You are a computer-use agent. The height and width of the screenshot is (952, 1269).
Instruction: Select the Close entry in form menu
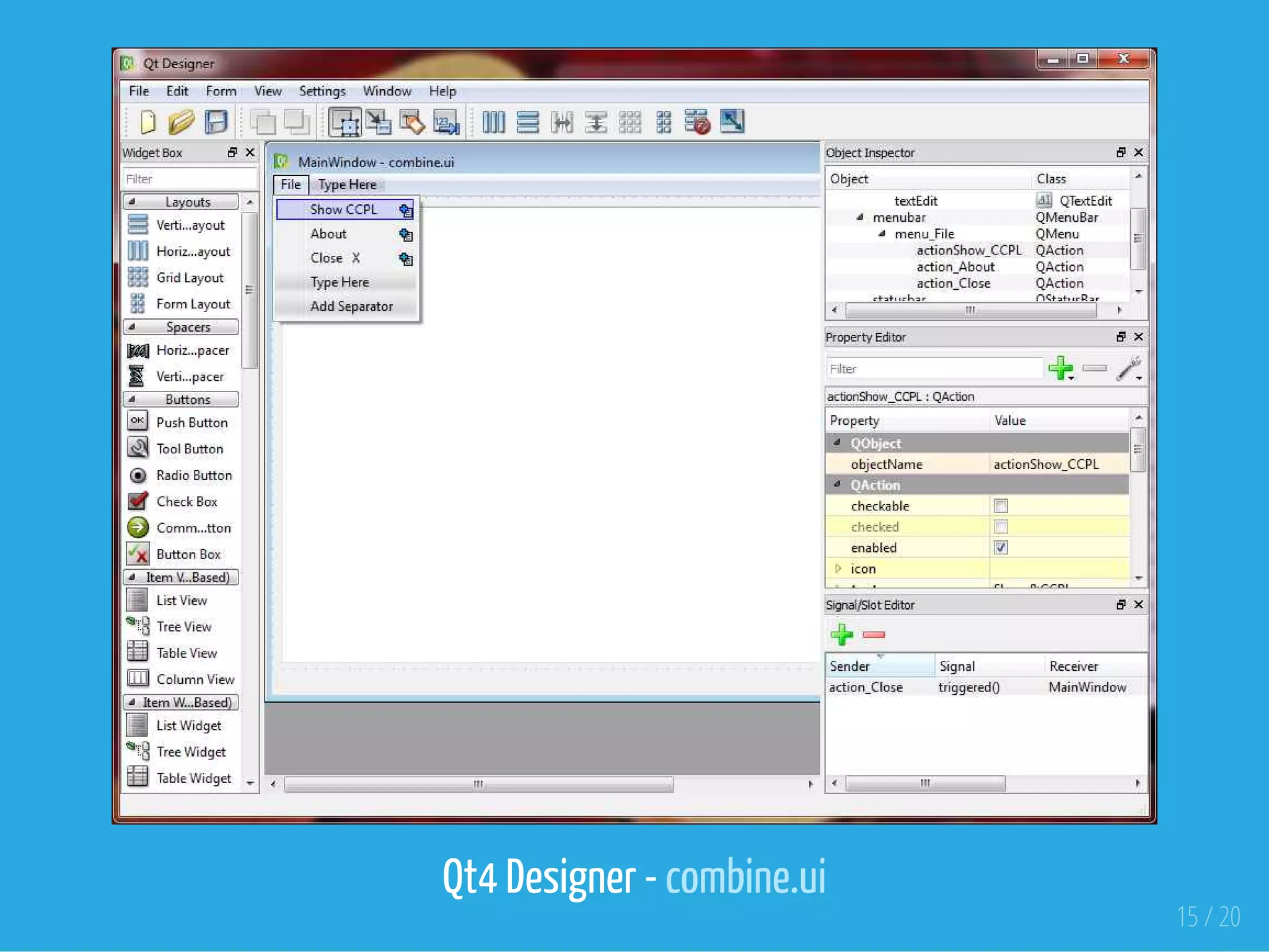pos(345,258)
